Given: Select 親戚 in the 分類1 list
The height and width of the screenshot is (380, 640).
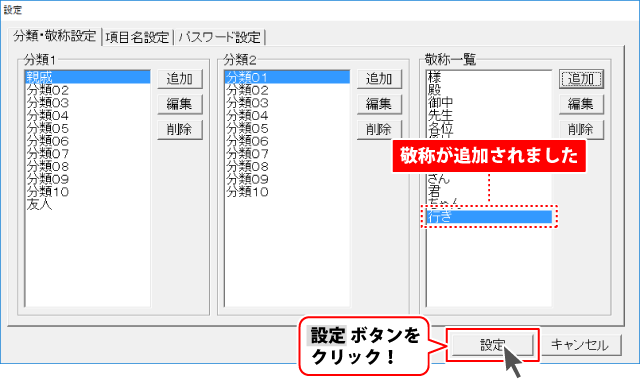Looking at the screenshot, I should tap(88, 77).
